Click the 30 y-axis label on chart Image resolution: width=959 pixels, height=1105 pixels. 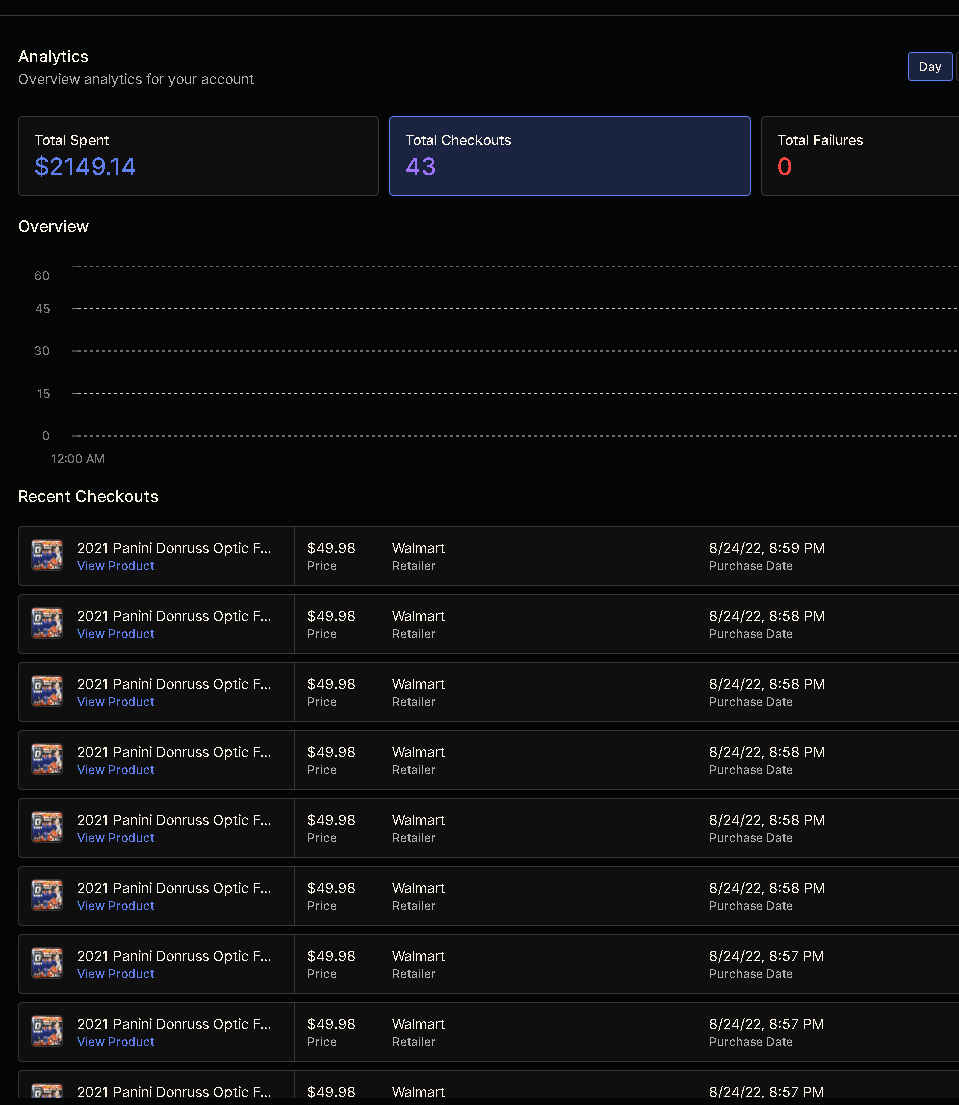[42, 351]
